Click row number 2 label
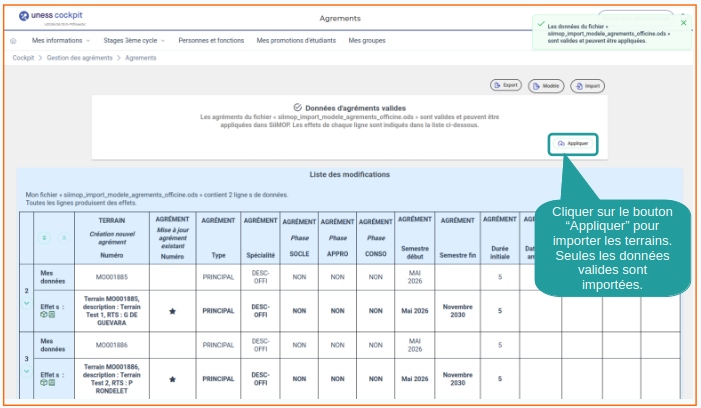 pyautogui.click(x=26, y=291)
